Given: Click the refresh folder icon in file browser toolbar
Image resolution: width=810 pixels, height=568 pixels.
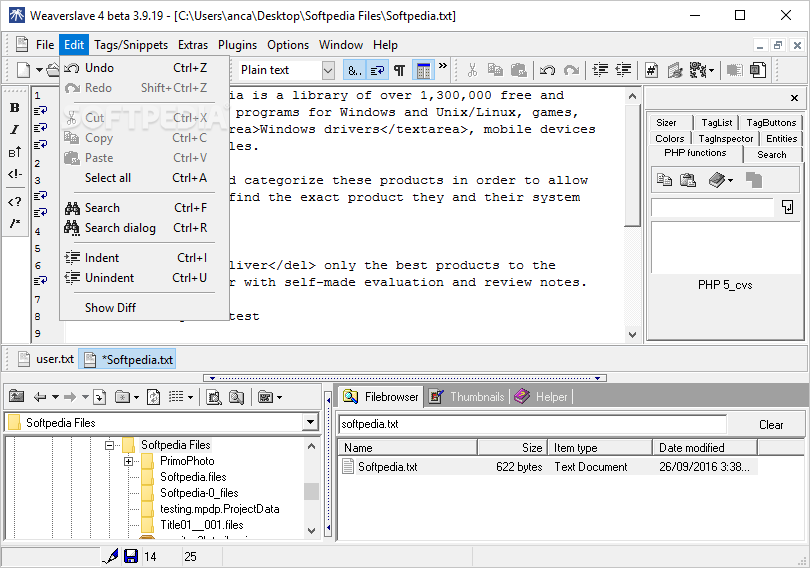Looking at the screenshot, I should (153, 397).
